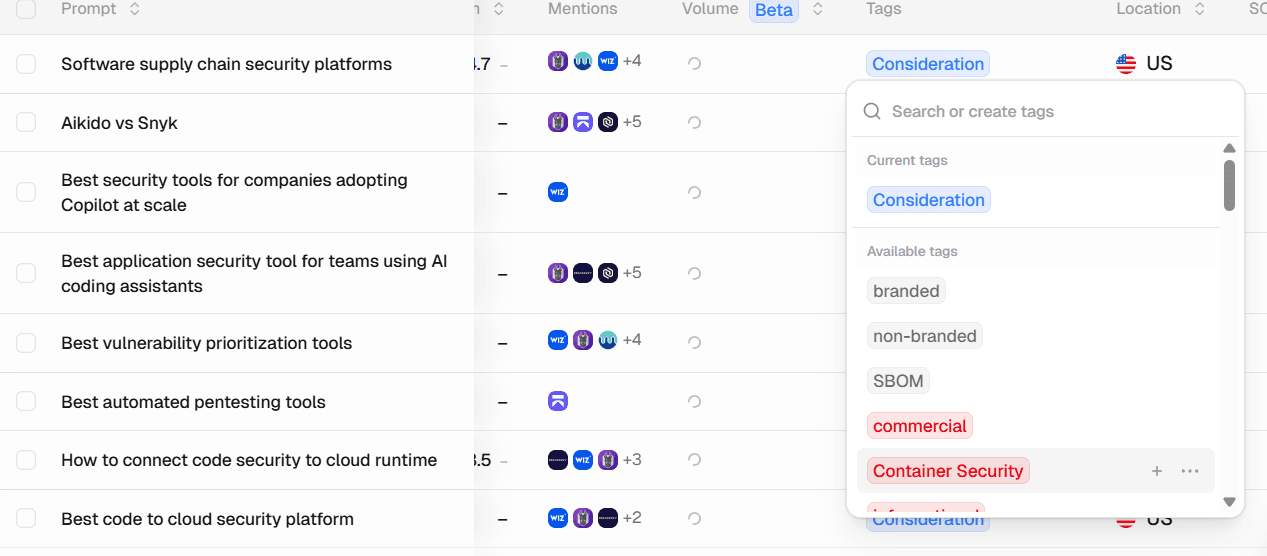Click the plus icon on Container Security tag
The image size is (1267, 556).
(x=1157, y=471)
